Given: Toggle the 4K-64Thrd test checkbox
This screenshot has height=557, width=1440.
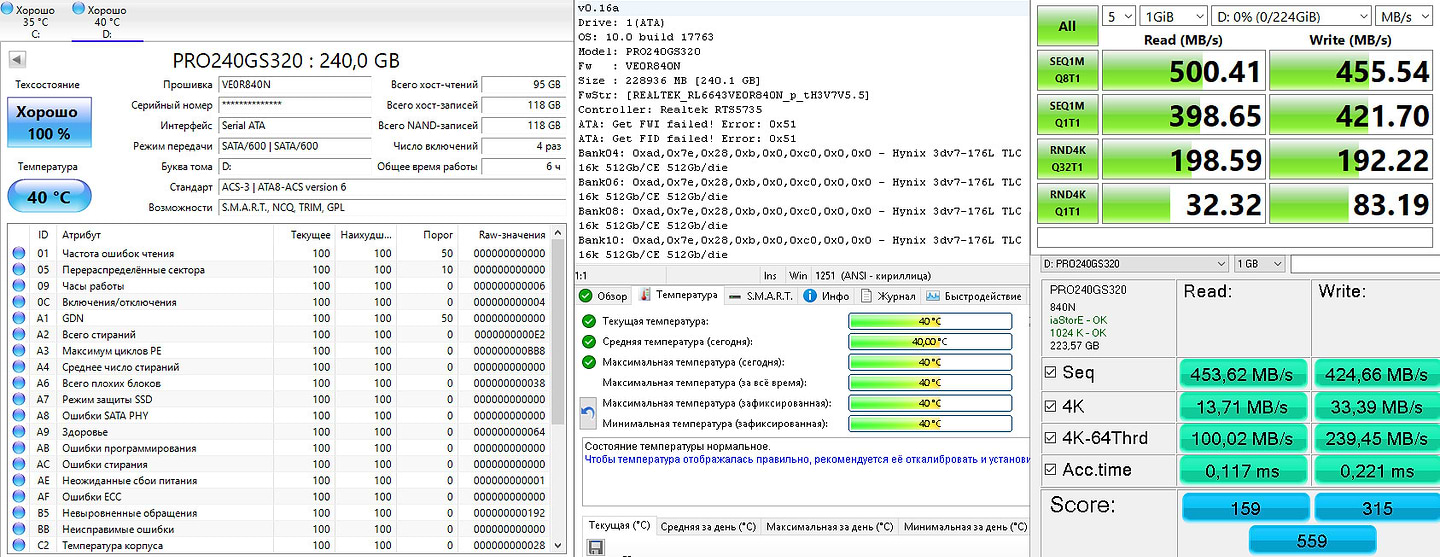Looking at the screenshot, I should pos(1049,437).
